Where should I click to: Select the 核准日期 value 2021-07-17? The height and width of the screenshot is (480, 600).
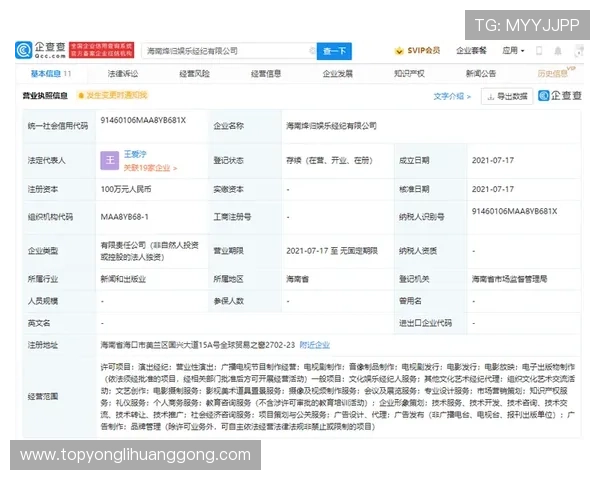tap(493, 189)
